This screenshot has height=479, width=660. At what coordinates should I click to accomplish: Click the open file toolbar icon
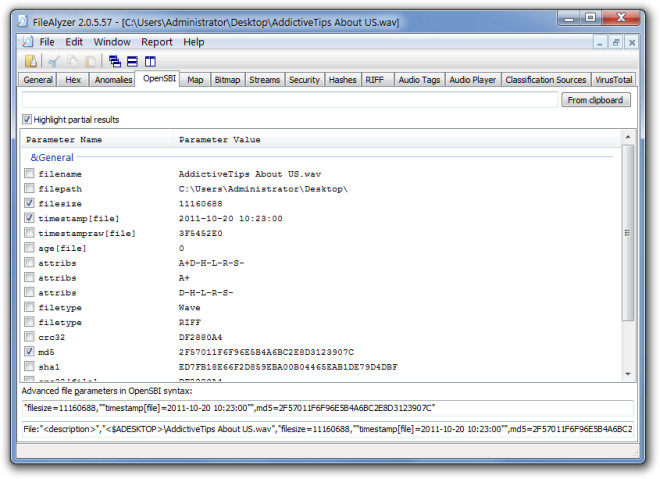[31, 61]
